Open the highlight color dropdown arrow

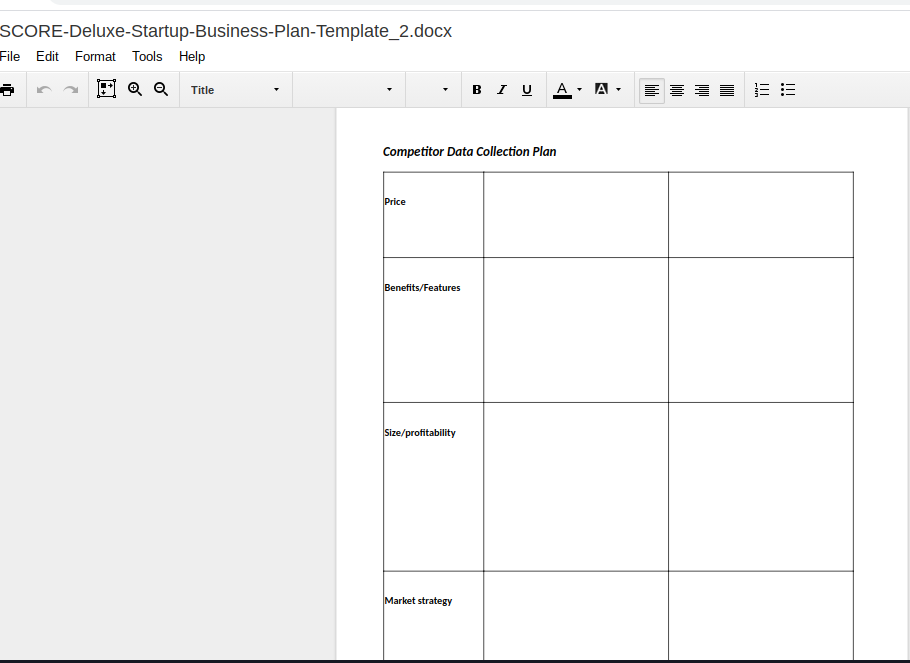(618, 89)
